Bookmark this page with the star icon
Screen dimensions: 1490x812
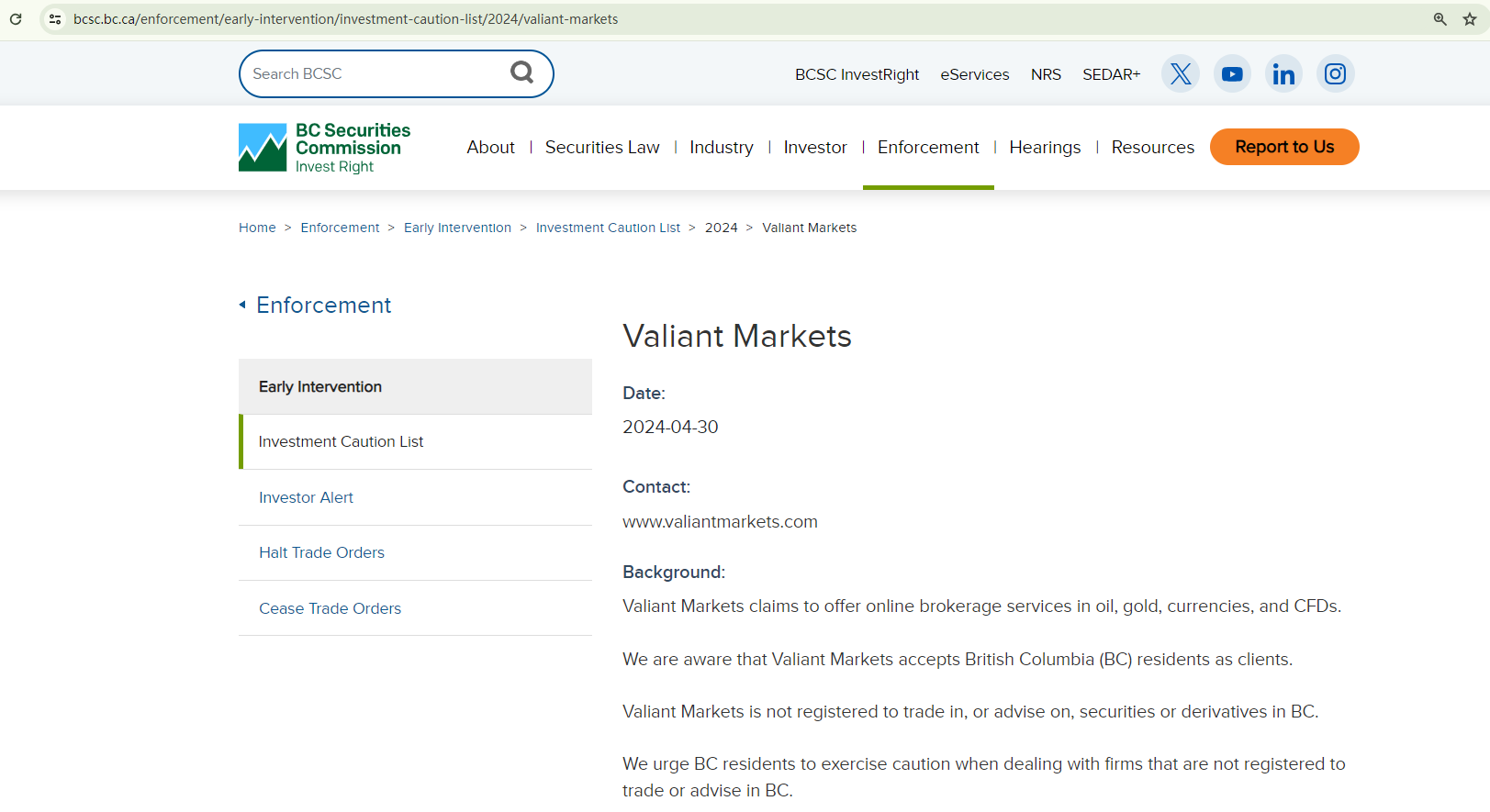pos(1470,19)
